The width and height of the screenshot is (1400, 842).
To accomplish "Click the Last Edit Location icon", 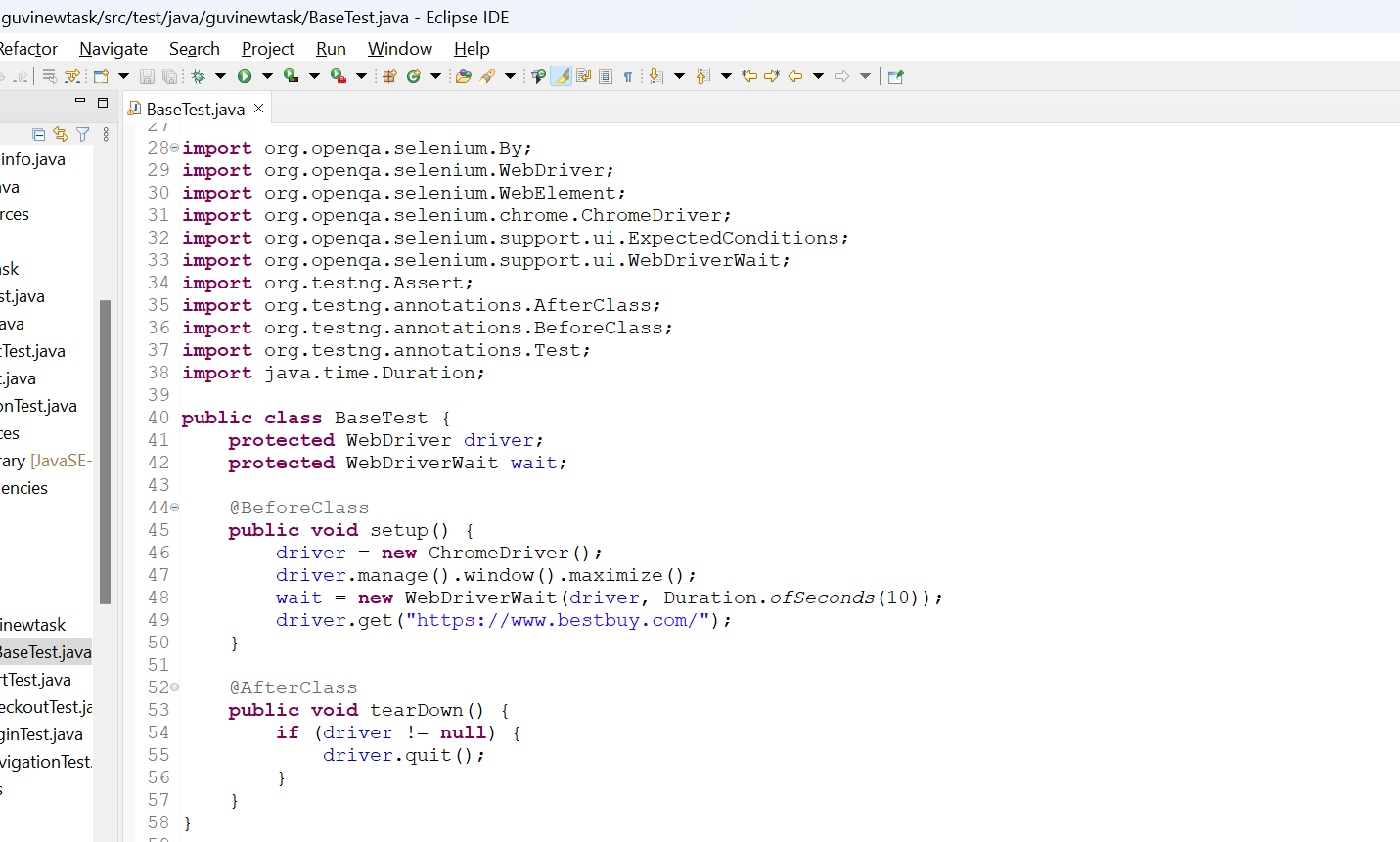I will (x=749, y=76).
